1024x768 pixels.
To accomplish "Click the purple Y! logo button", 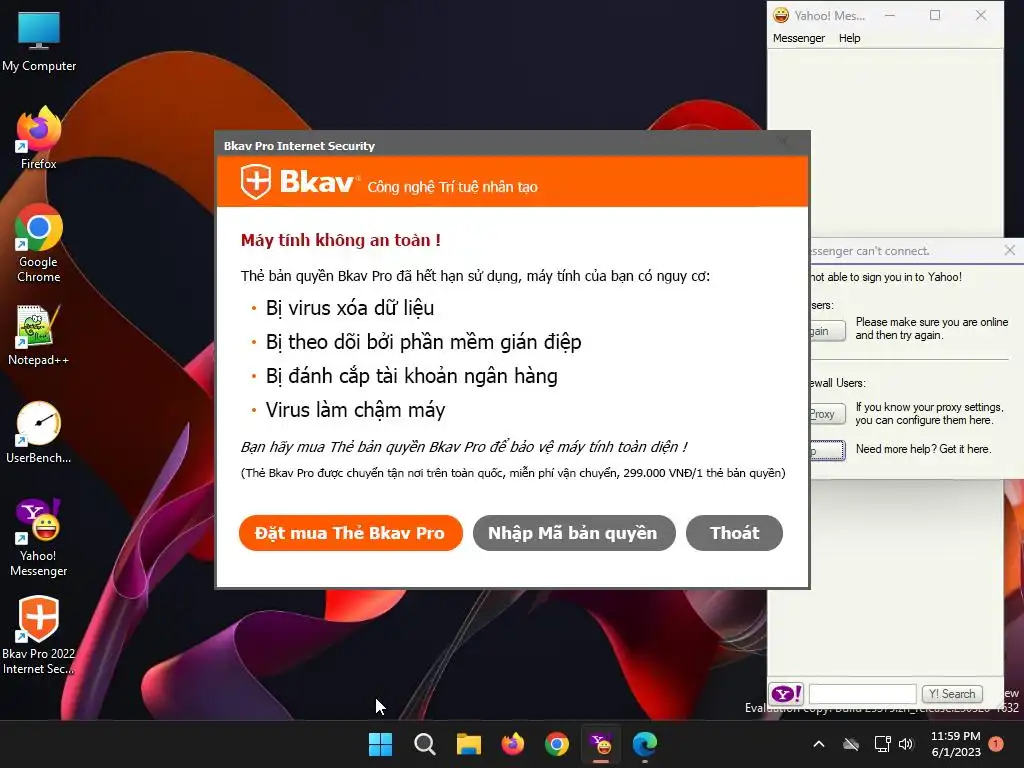I will 786,694.
